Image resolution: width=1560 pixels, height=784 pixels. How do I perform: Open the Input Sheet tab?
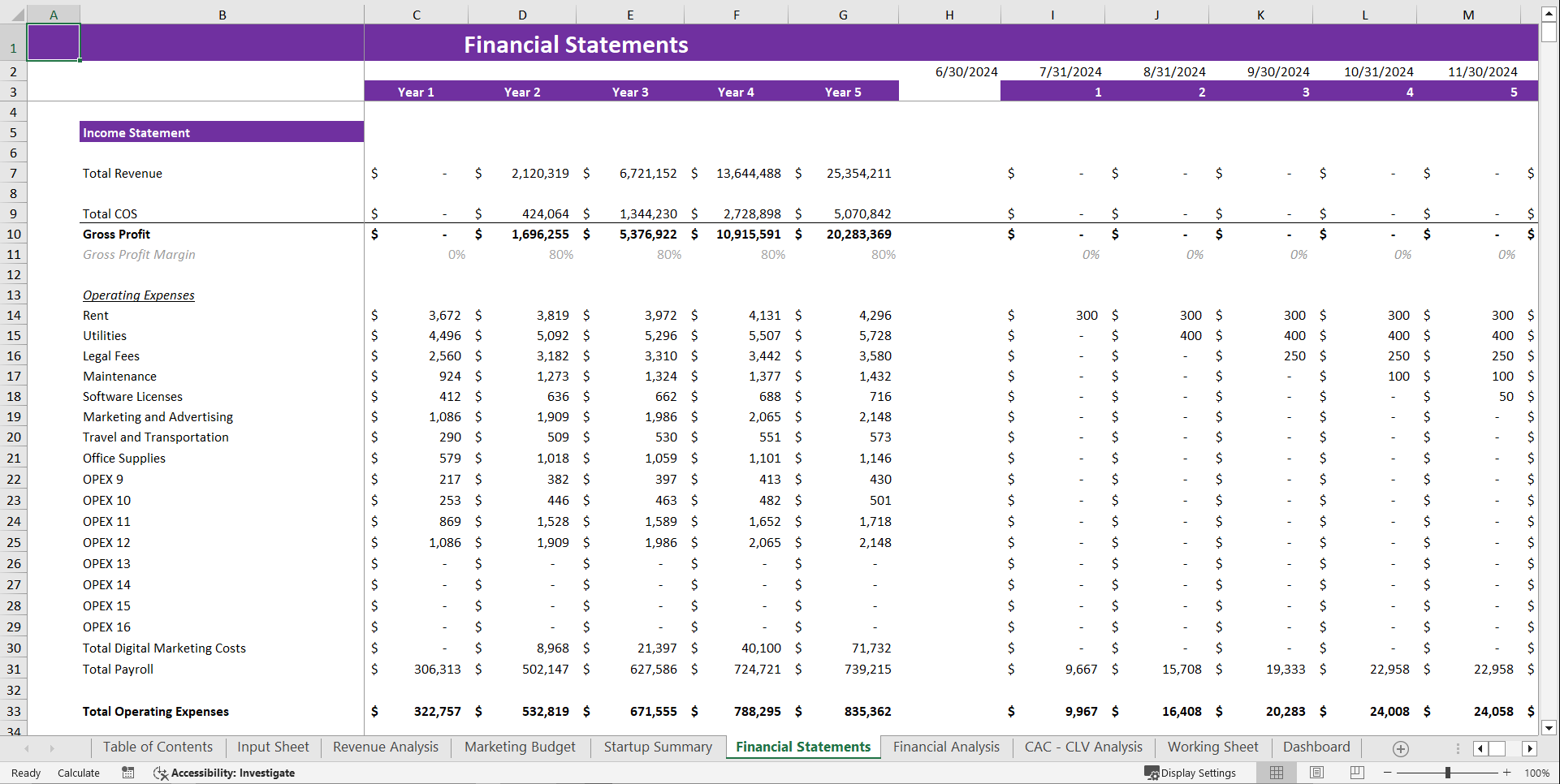273,747
